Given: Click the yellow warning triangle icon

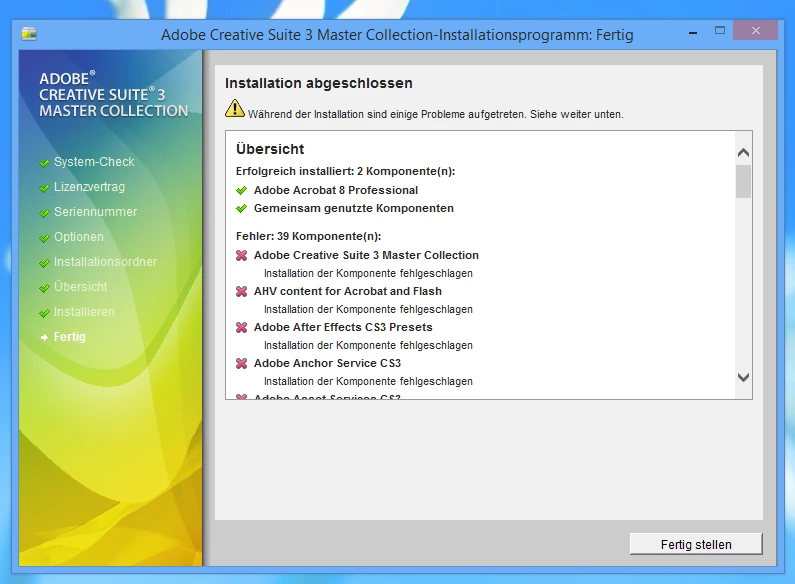Looking at the screenshot, I should (235, 108).
